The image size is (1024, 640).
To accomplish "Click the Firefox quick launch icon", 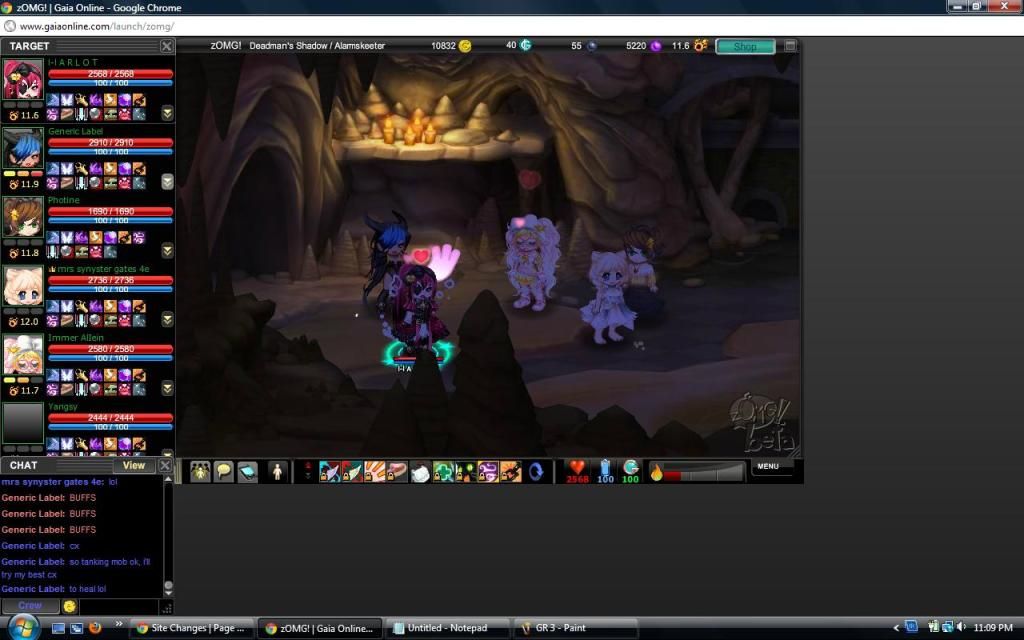I will 95,628.
